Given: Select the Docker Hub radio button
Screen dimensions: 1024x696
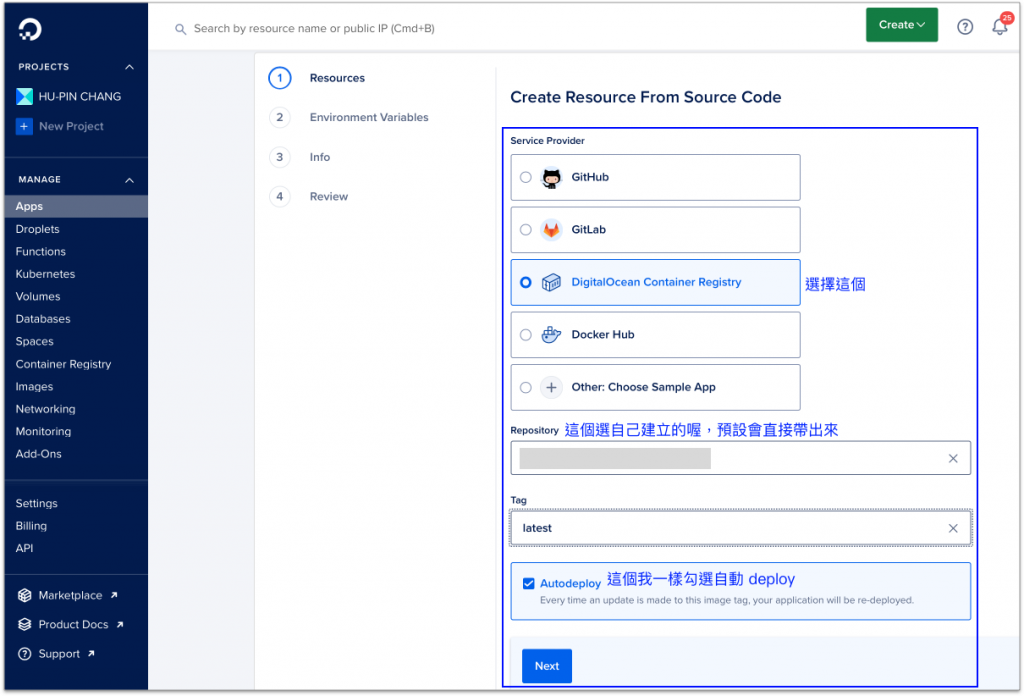Looking at the screenshot, I should coord(526,335).
